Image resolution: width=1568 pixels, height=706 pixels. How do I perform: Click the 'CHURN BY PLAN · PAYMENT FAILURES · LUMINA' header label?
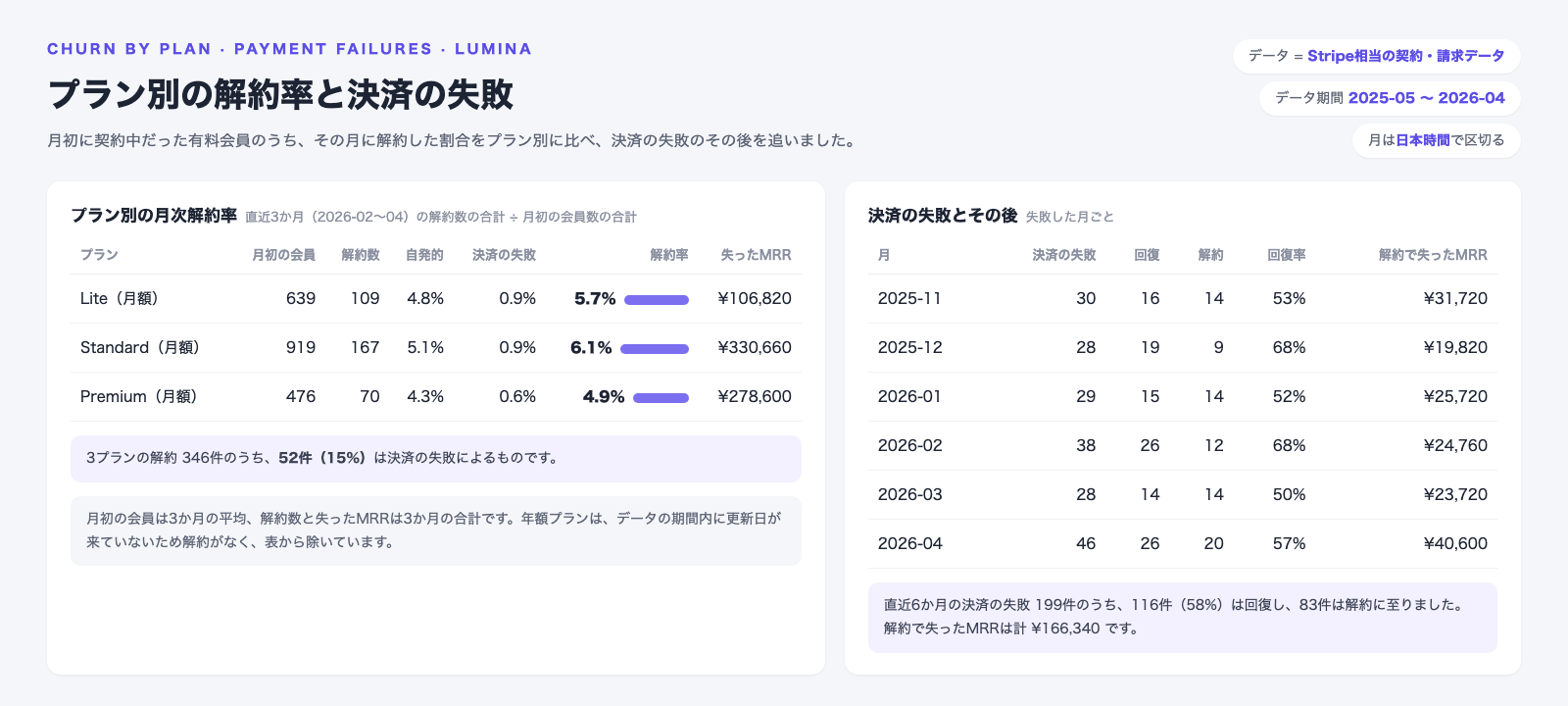pyautogui.click(x=289, y=49)
